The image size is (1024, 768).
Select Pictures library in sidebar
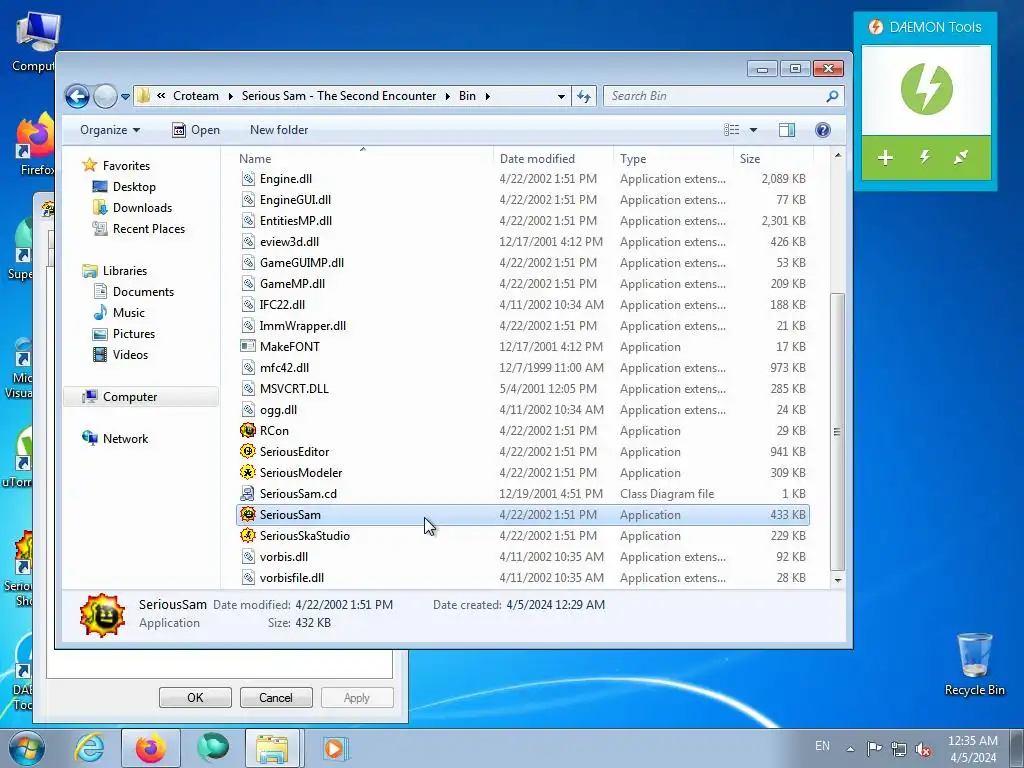click(x=134, y=333)
